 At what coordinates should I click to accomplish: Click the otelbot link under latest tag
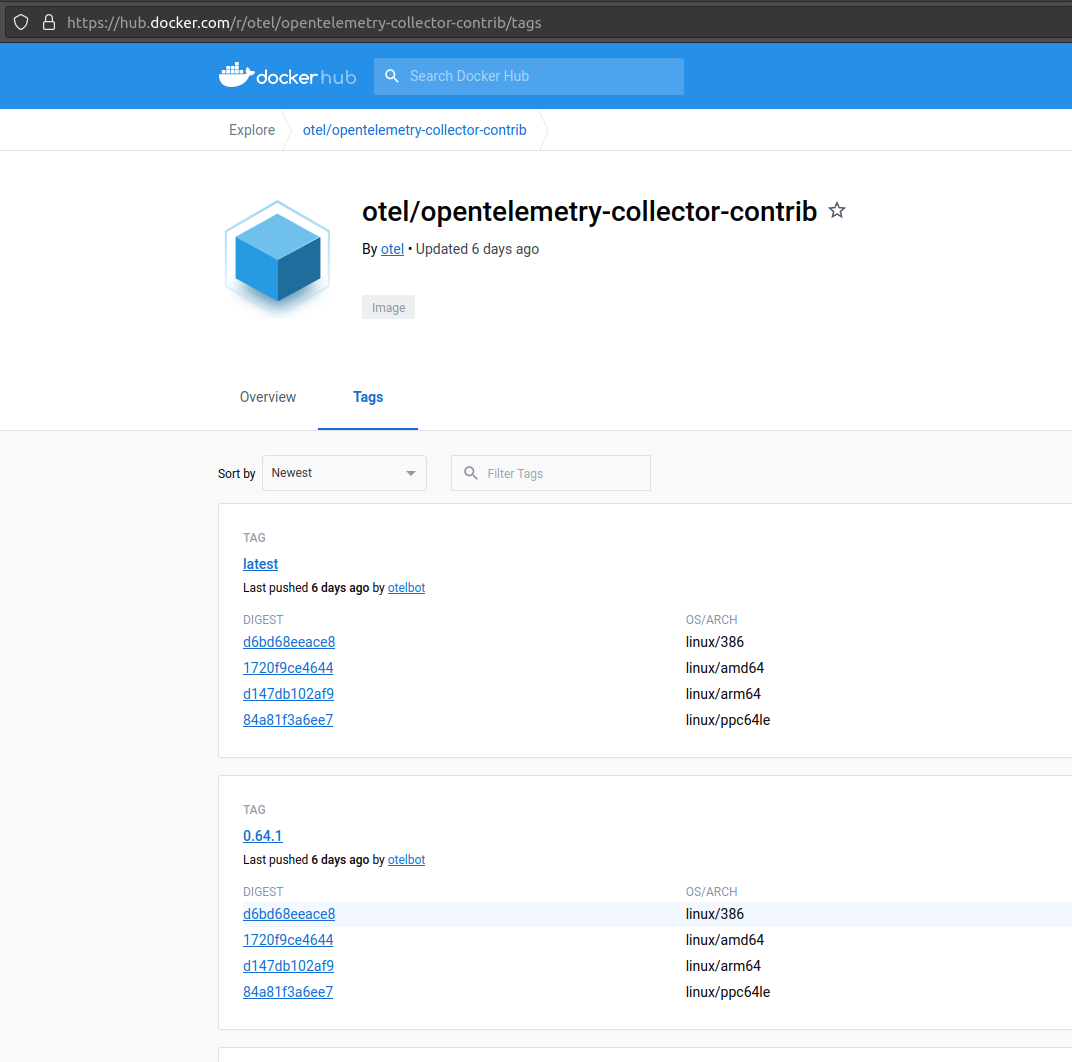(406, 587)
